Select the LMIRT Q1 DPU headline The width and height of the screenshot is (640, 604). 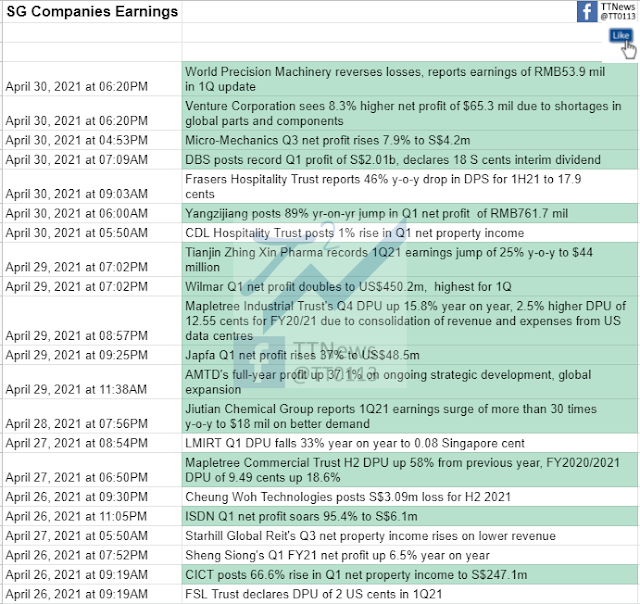coord(409,443)
